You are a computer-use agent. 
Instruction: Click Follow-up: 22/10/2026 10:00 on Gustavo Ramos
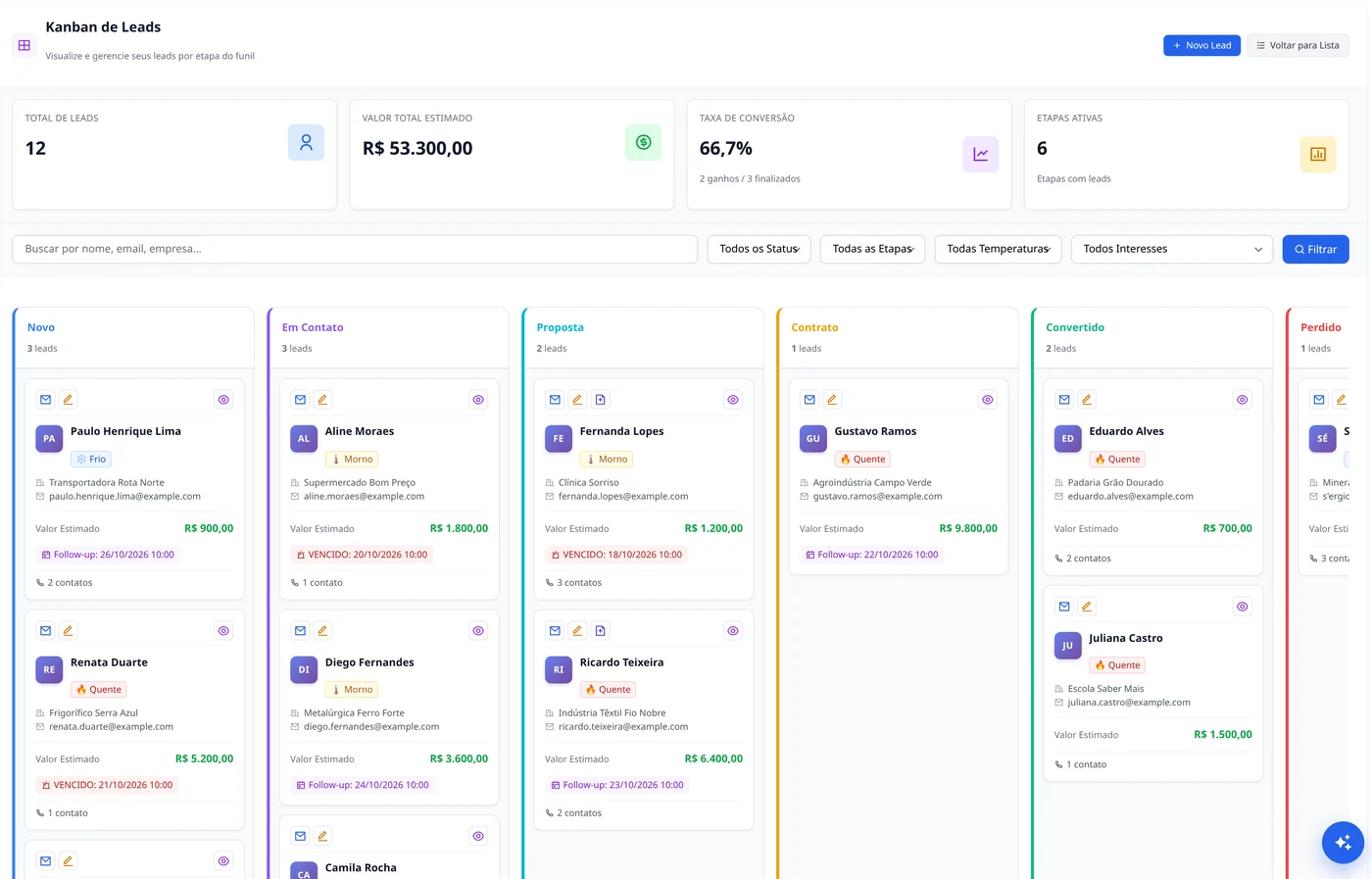(872, 555)
